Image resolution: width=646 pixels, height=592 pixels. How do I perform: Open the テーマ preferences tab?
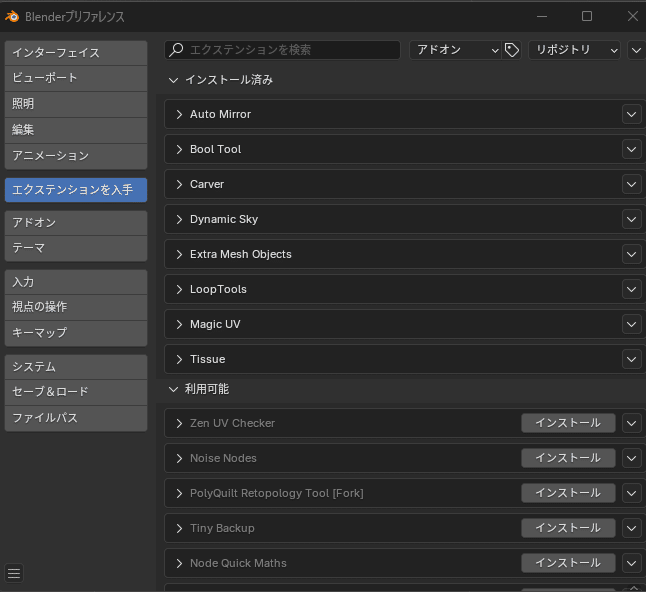tap(76, 248)
